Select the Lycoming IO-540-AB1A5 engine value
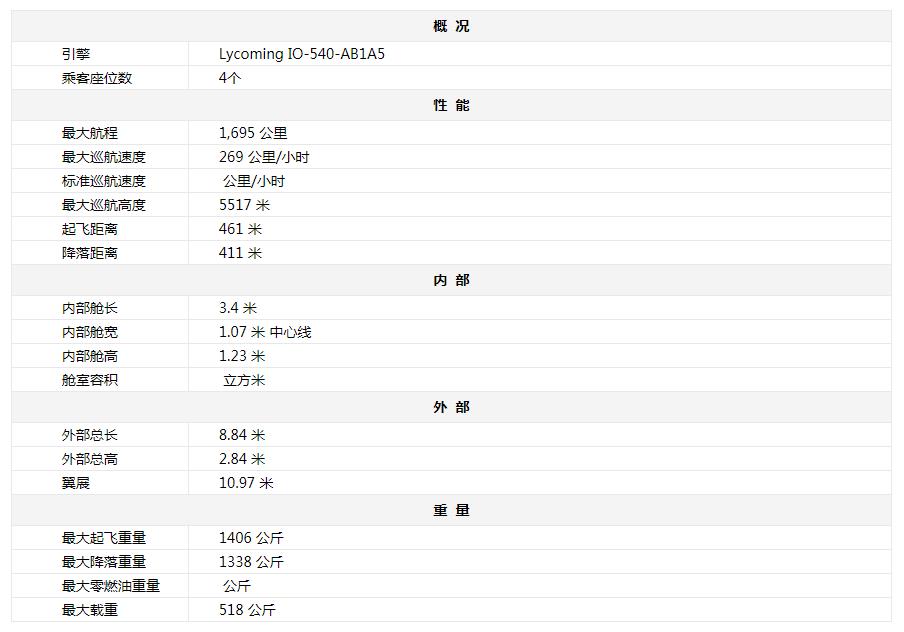 point(301,54)
